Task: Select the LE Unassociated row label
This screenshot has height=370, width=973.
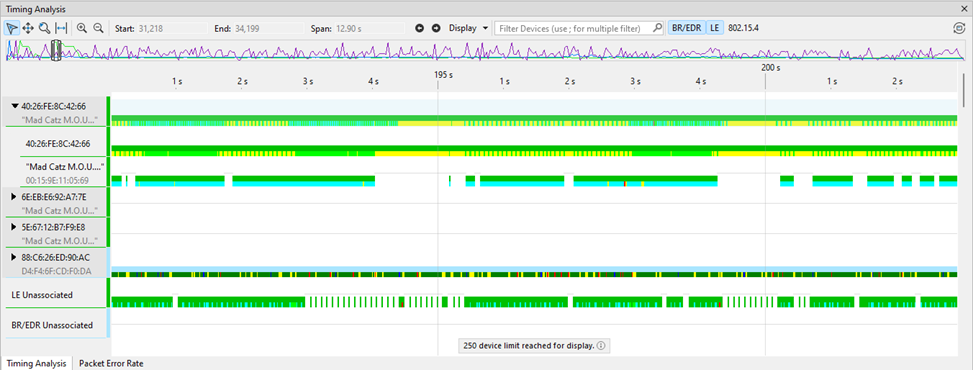Action: 42,295
